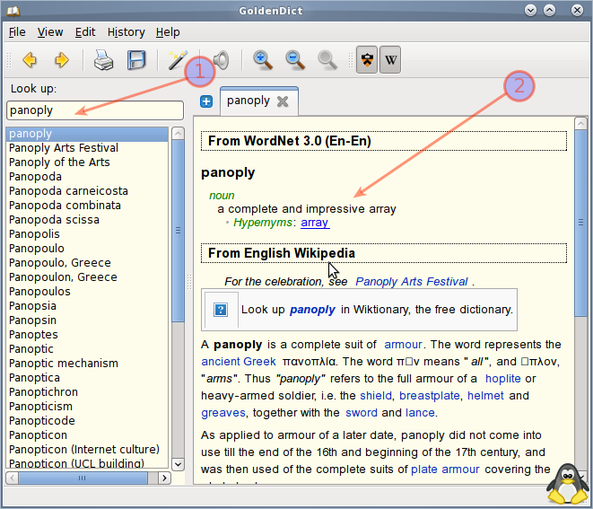Select highlighted panoply in word list
Screen dimensions: 593x509
[x=87, y=134]
